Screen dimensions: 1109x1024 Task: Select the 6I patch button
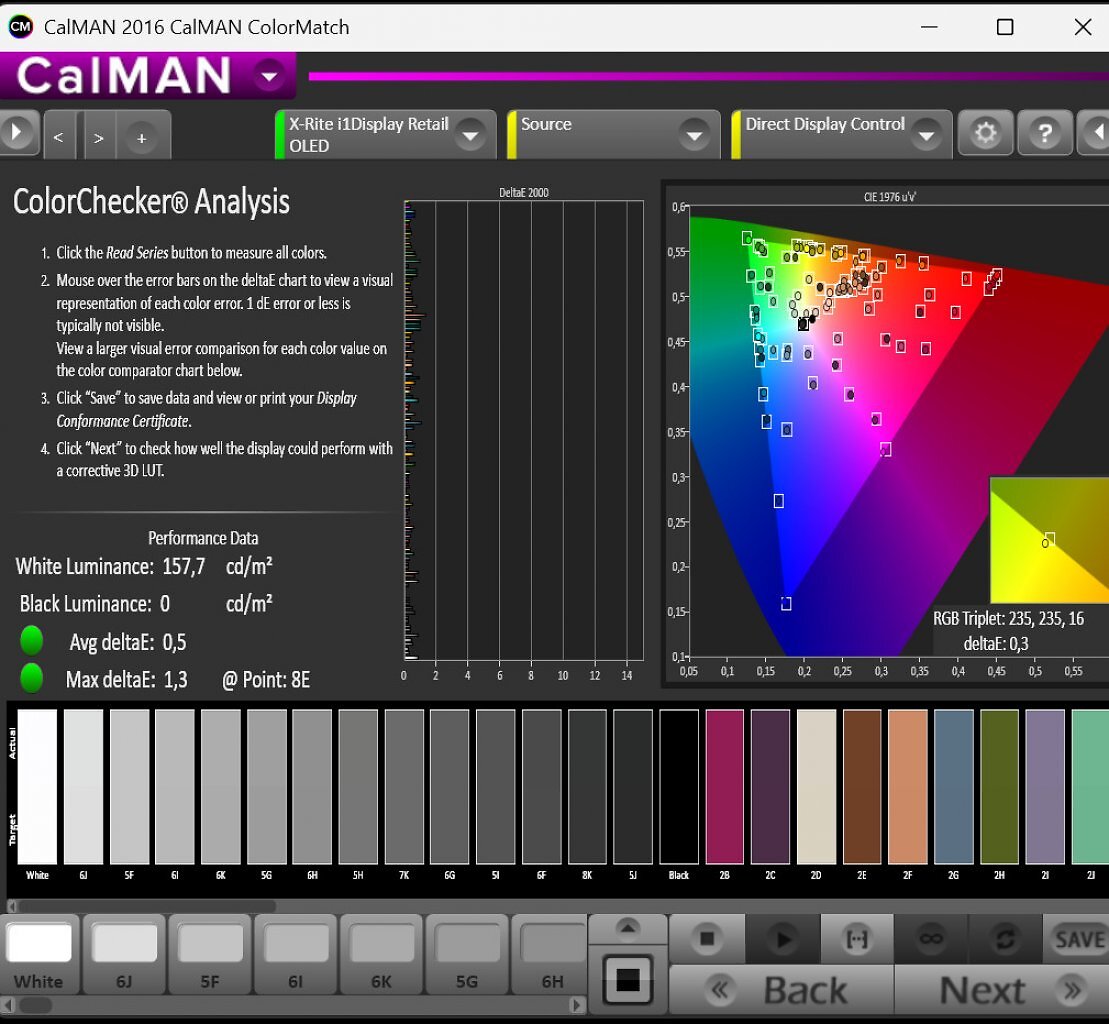pos(296,955)
